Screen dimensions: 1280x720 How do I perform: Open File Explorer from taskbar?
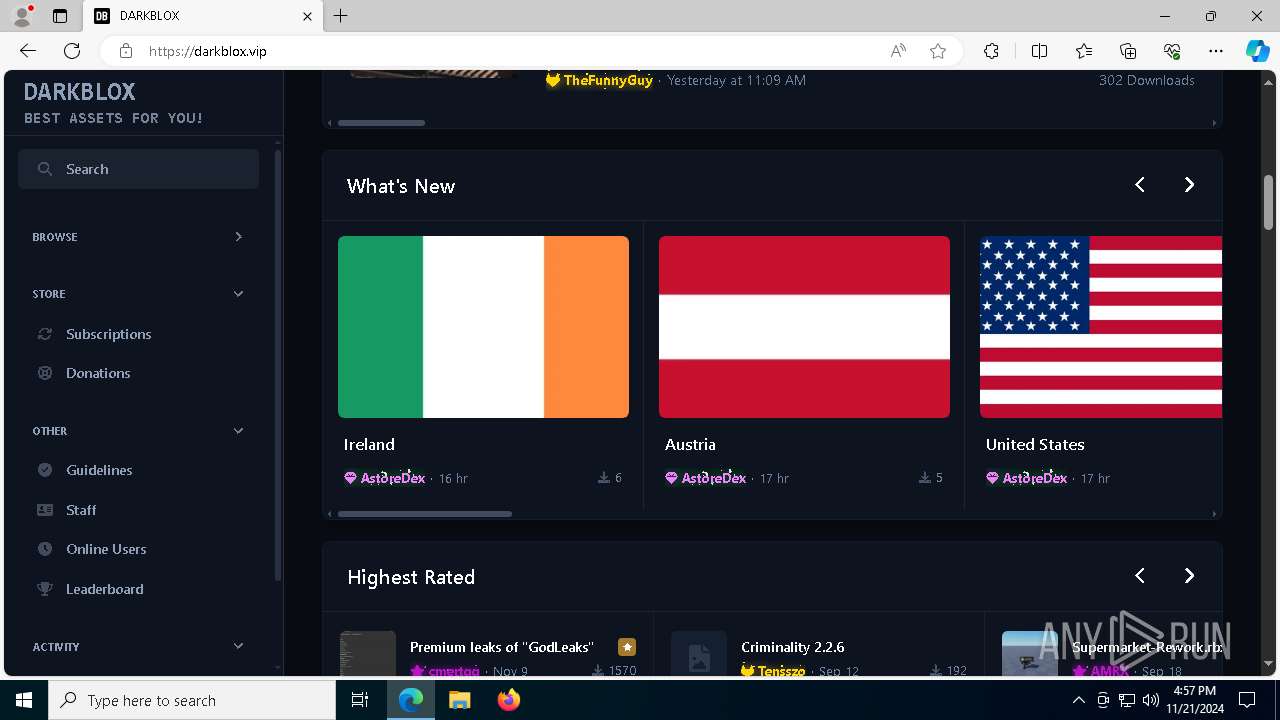click(460, 700)
